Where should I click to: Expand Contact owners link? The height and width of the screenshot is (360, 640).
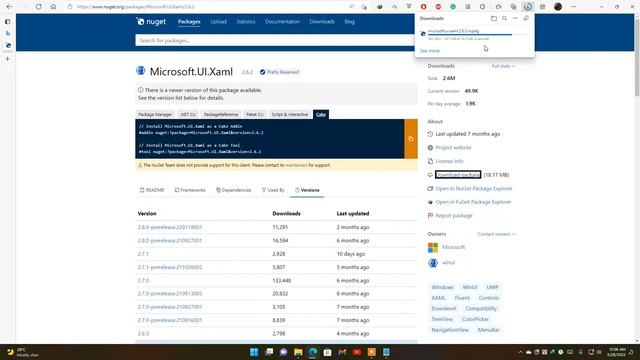[x=496, y=234]
